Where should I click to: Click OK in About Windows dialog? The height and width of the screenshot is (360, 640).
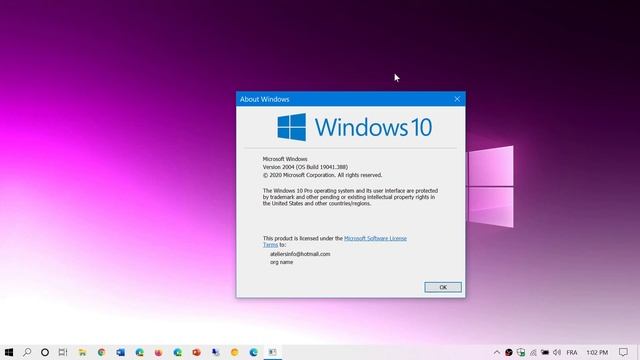443,287
